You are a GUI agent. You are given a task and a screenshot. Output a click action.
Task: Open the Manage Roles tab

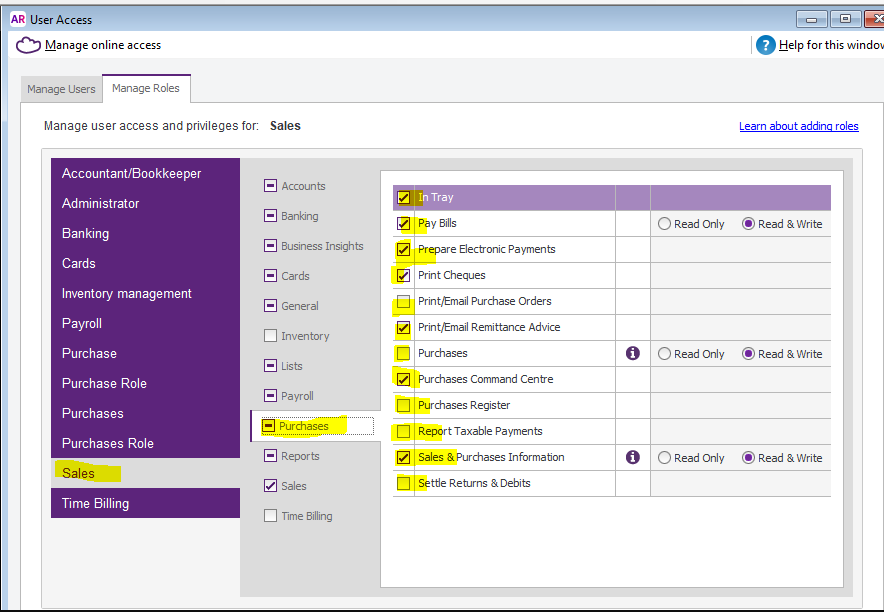click(x=146, y=88)
